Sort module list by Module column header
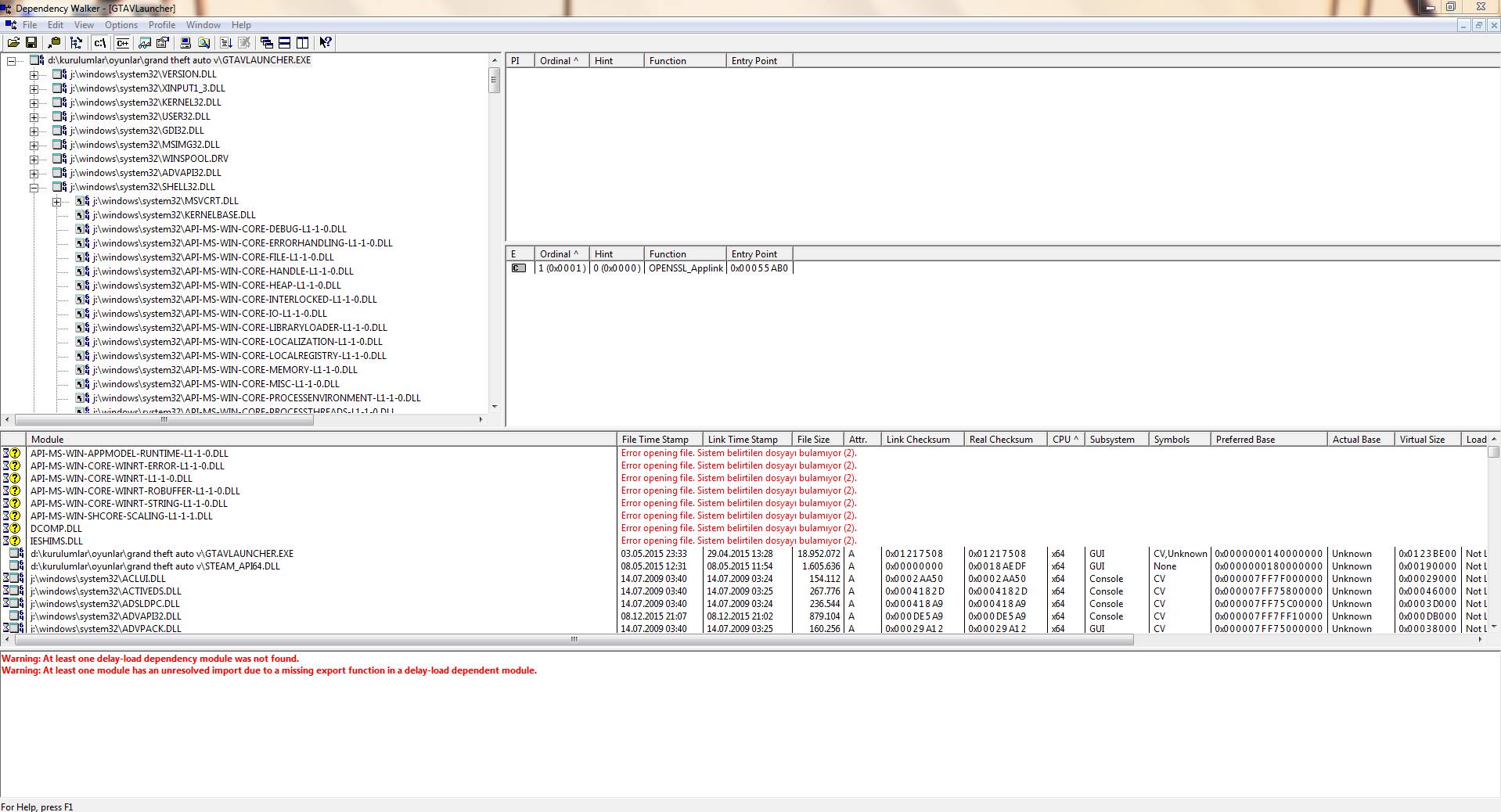Screen dimensions: 1501x812 [322, 440]
